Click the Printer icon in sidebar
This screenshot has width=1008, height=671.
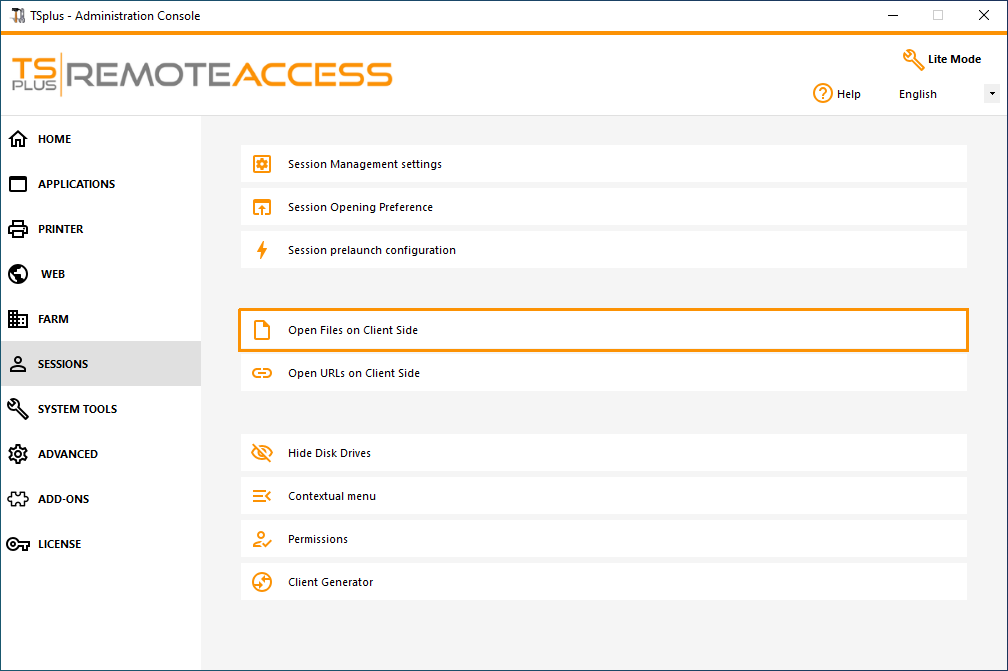pyautogui.click(x=18, y=229)
